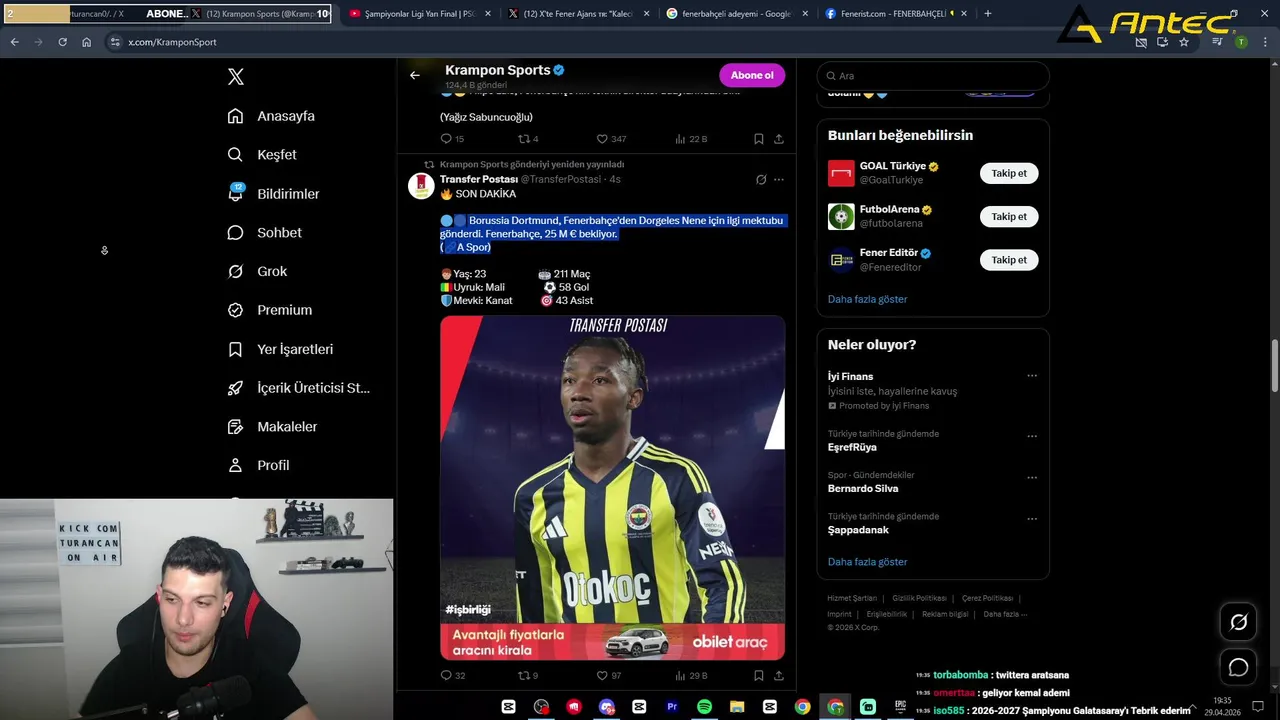Open more options for Bernardo Silva trend
1280x720 pixels.
point(1032,478)
